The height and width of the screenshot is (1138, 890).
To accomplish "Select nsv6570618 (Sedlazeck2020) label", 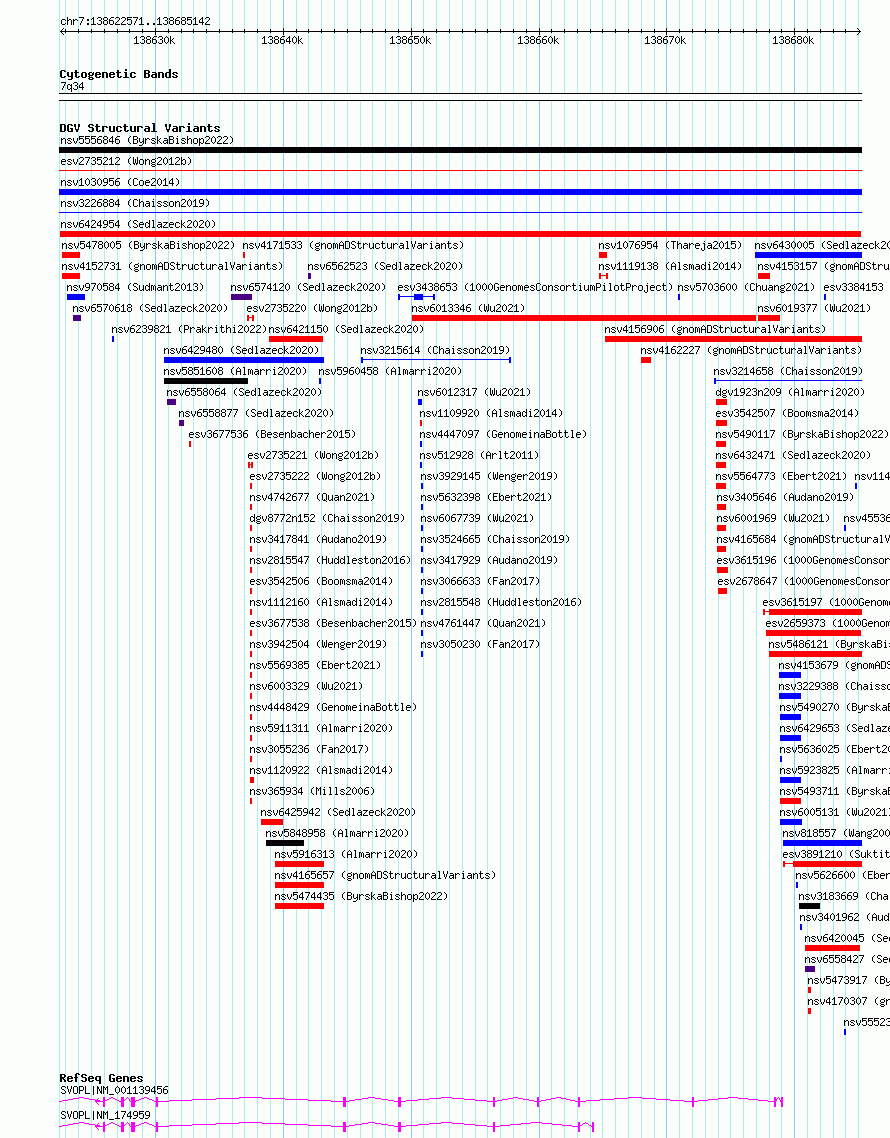I will coord(150,308).
